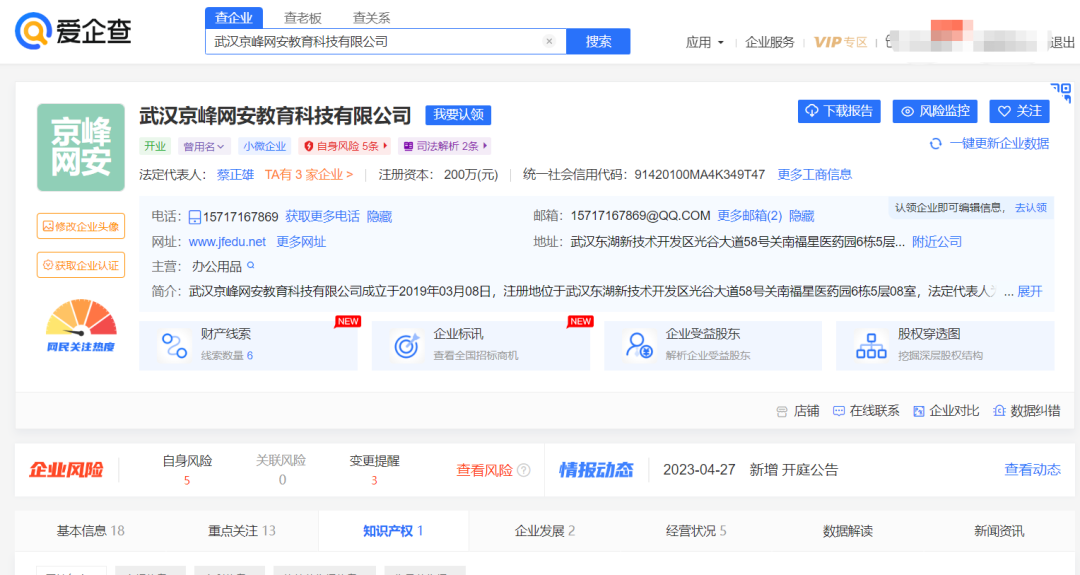Click the 企业对比 compare icon
Screen dimensions: 1080x575
(x=918, y=411)
